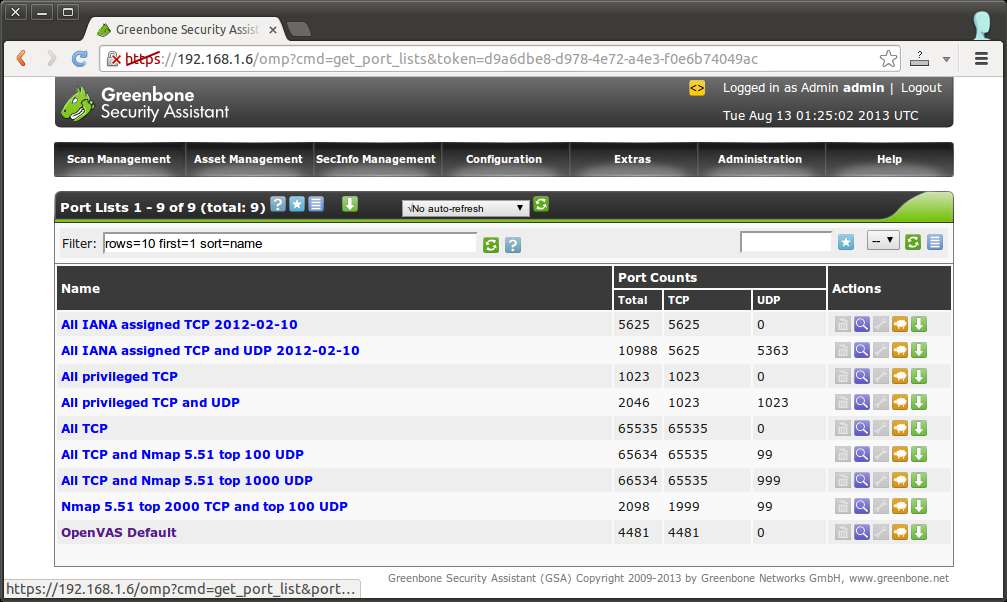Export the All TCP port list
Image resolution: width=1007 pixels, height=602 pixels.
pos(919,429)
